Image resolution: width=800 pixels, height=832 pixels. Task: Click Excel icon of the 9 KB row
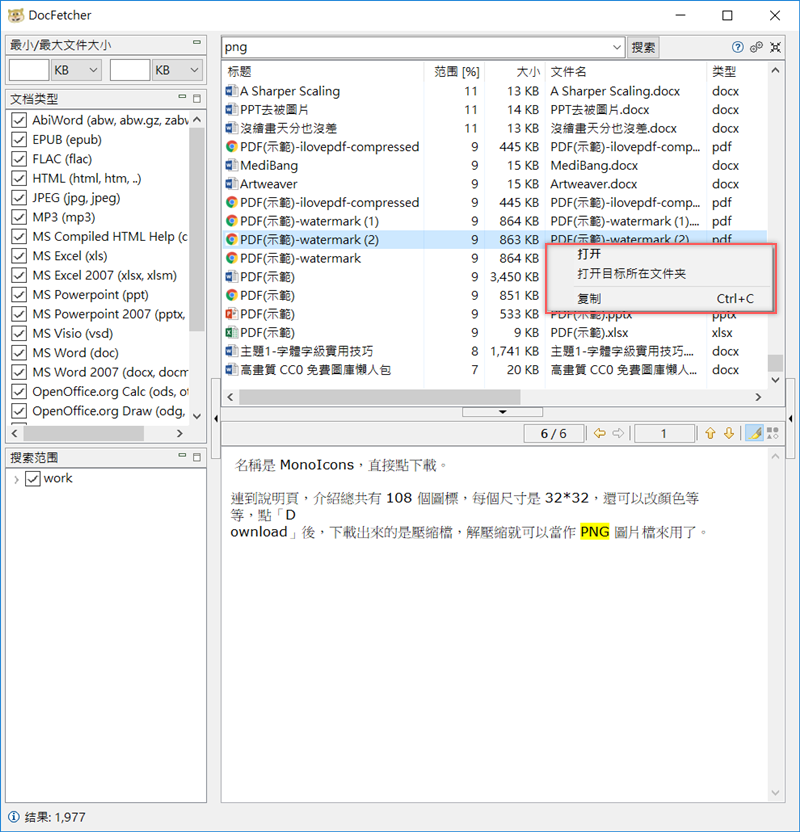point(231,332)
